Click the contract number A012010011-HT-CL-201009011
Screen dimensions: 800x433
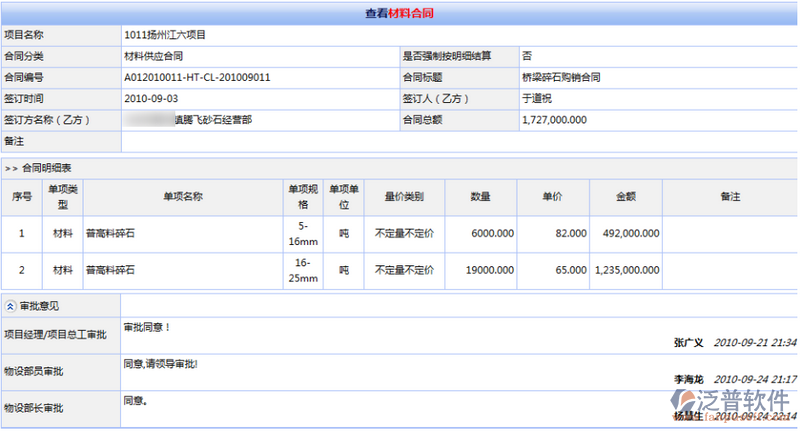pos(197,77)
